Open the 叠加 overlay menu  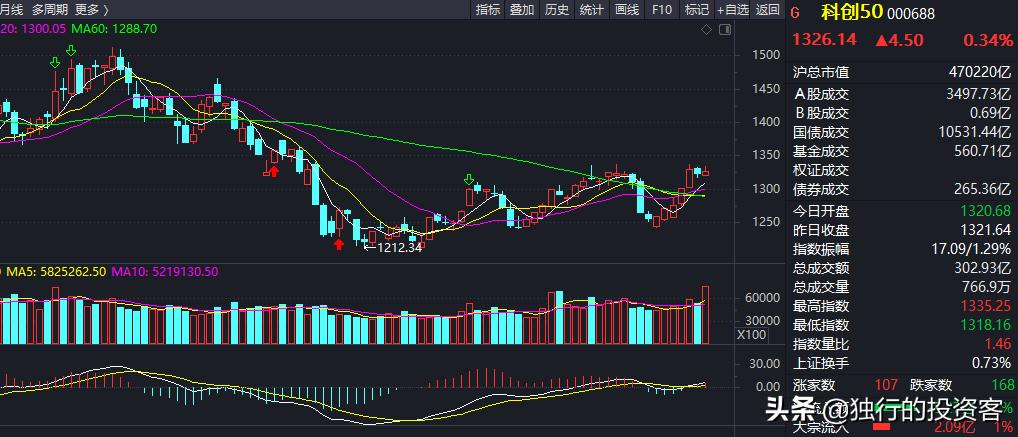(x=522, y=9)
